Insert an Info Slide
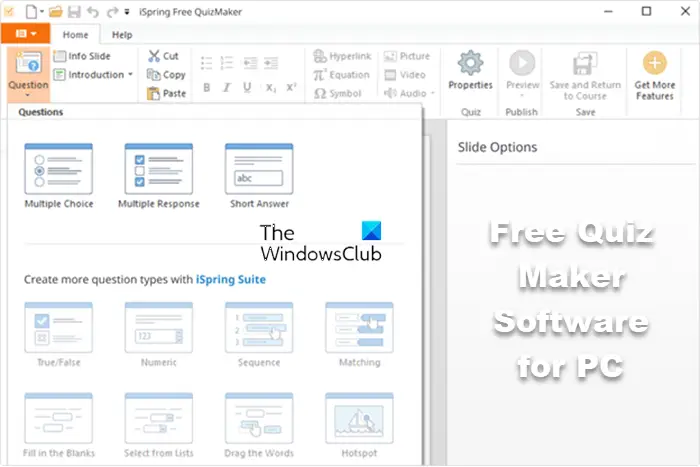Screen dimensions: 700x467 (x=82, y=56)
